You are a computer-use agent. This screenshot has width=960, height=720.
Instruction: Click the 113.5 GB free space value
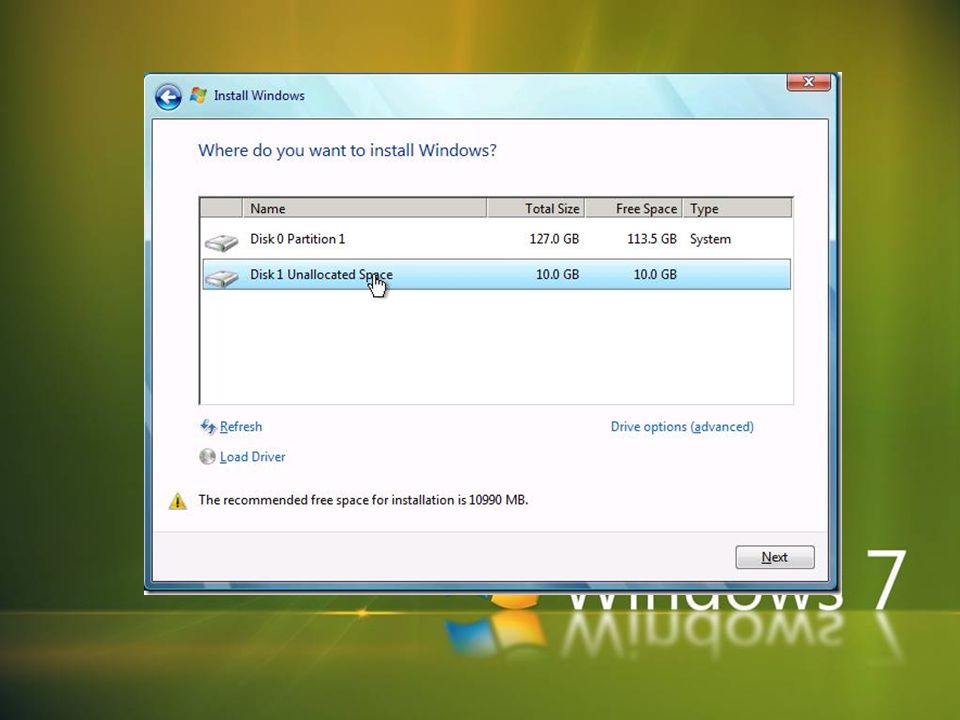651,239
